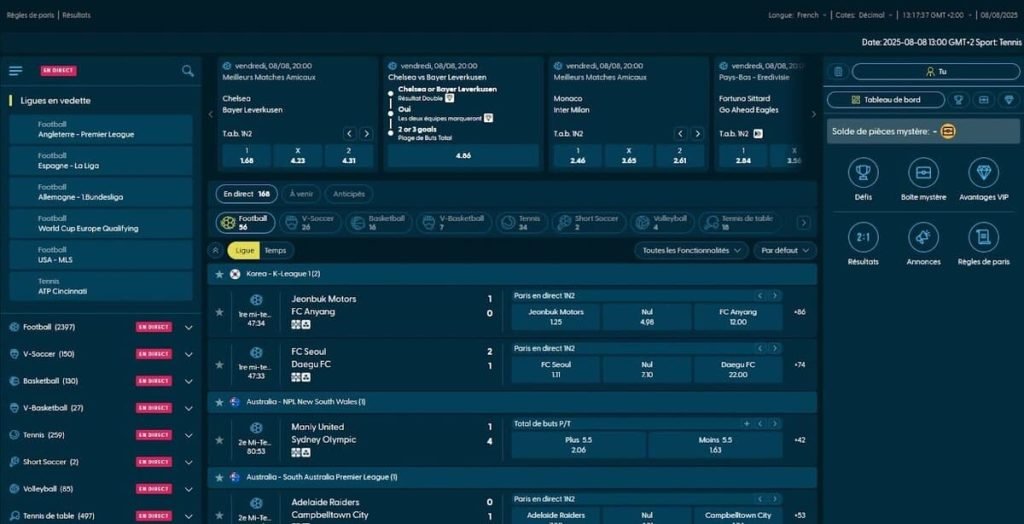Open the Toutes les Fonctionnalités dropdown
The width and height of the screenshot is (1024, 524).
[x=690, y=250]
